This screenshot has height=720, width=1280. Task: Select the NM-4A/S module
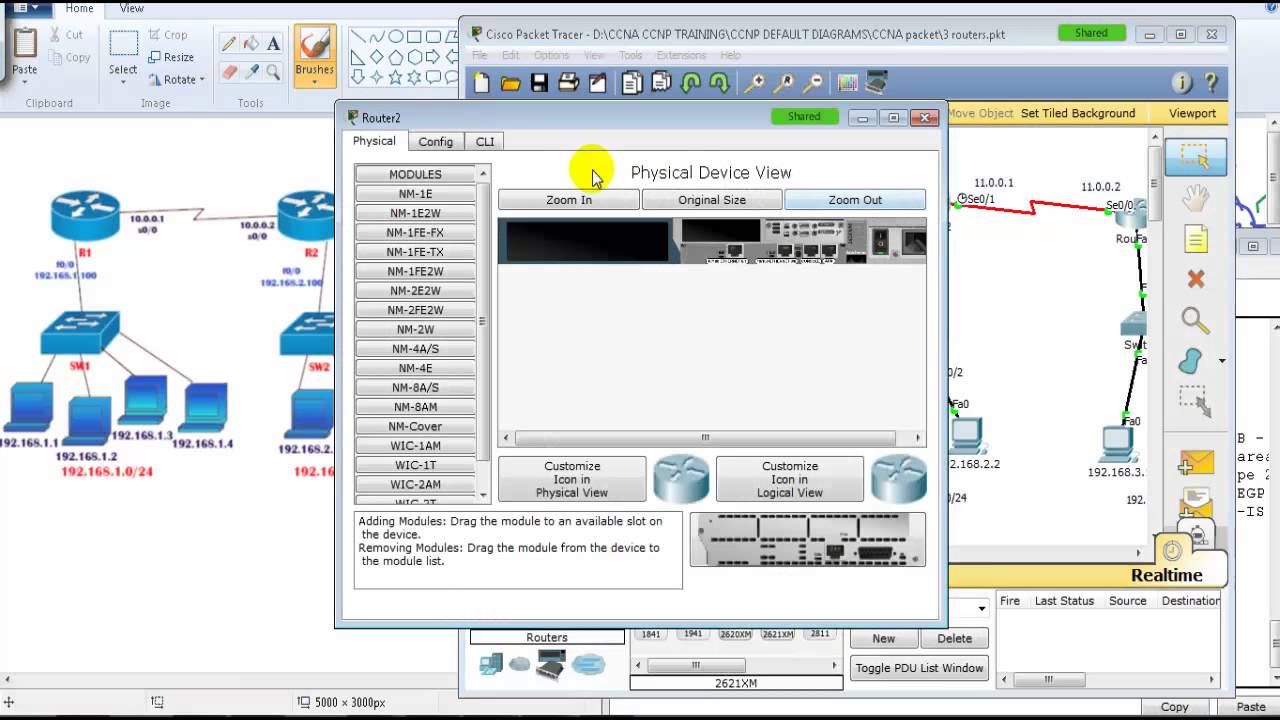tap(415, 349)
